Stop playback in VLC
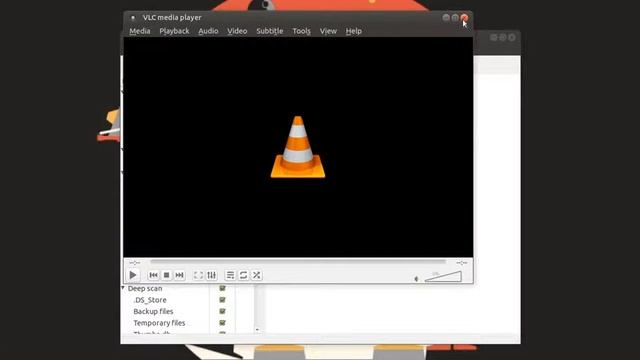 click(167, 275)
